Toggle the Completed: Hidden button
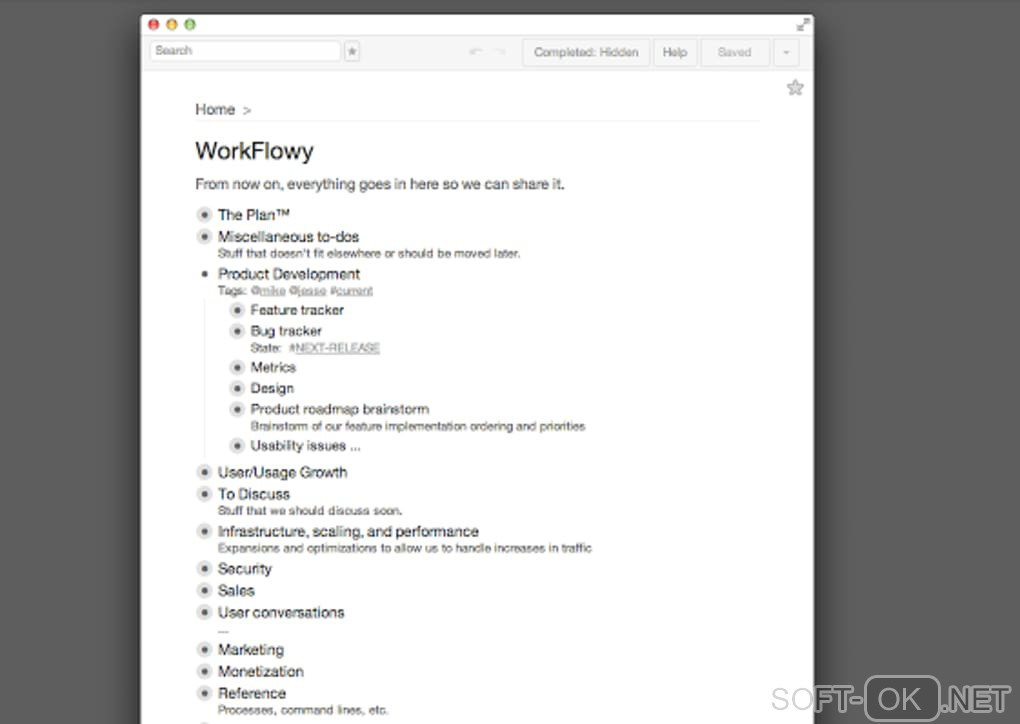Screen dimensions: 1020x724 click(x=586, y=52)
